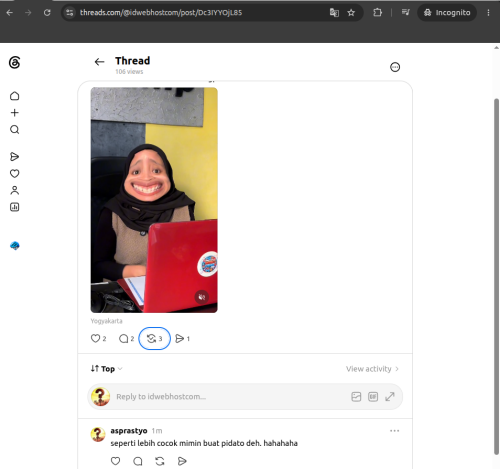The height and width of the screenshot is (469, 500).
Task: Open replies with comment icon showing 2
Action: 126,339
